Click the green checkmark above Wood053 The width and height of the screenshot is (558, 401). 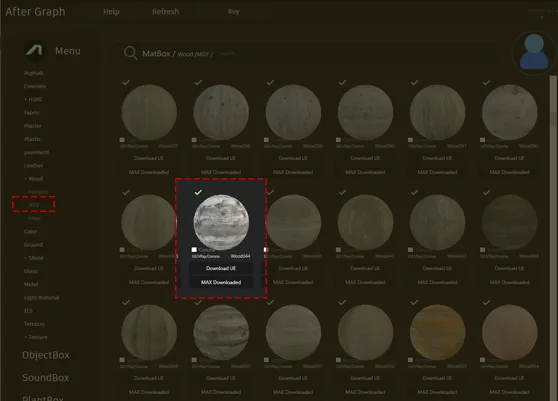pos(414,302)
